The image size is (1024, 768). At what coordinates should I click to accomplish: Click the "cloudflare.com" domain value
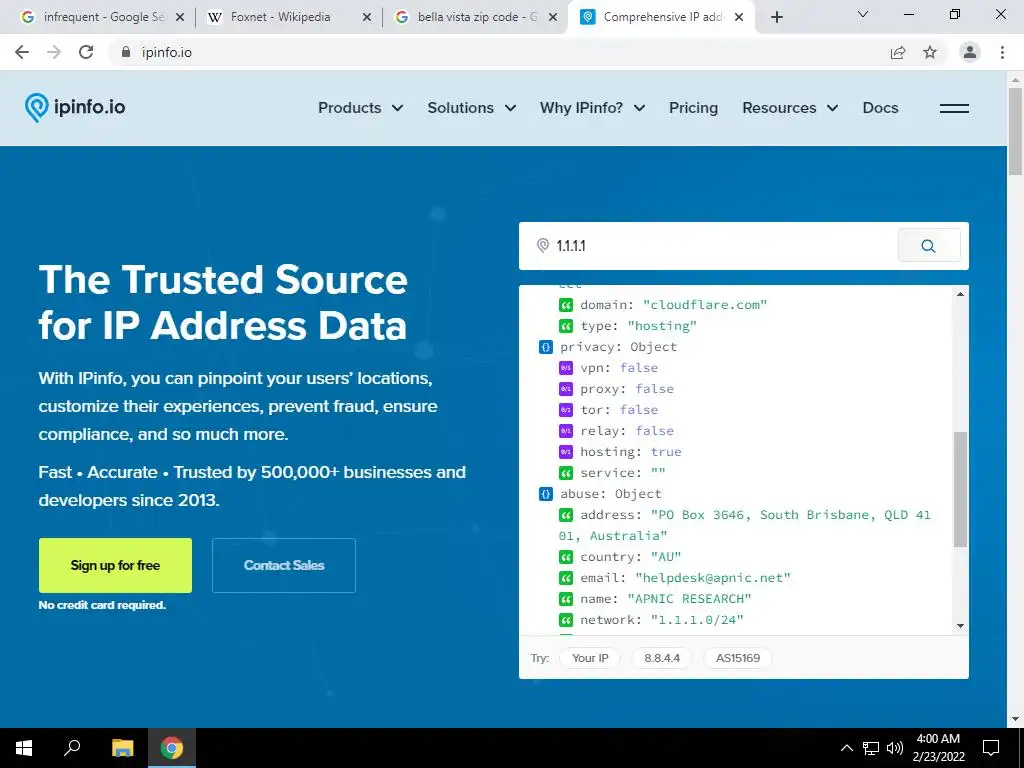click(705, 305)
